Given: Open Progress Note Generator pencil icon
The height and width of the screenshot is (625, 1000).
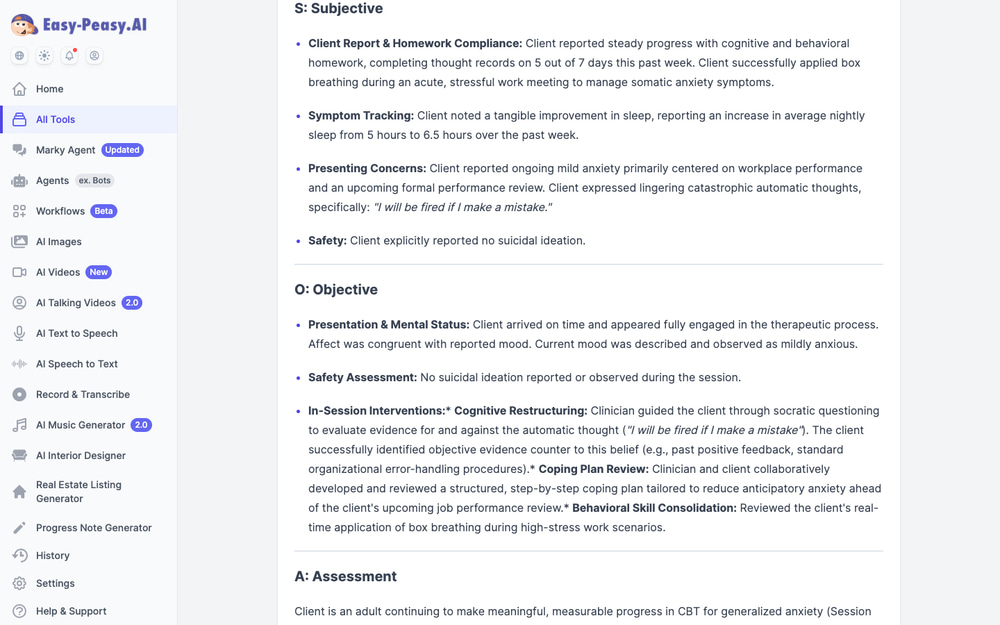Looking at the screenshot, I should point(19,527).
